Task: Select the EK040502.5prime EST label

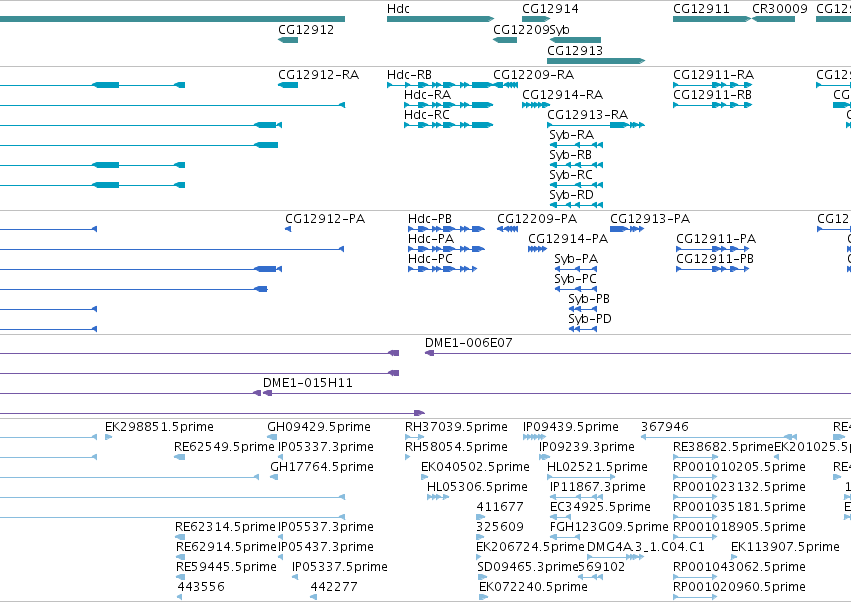Action: click(475, 467)
